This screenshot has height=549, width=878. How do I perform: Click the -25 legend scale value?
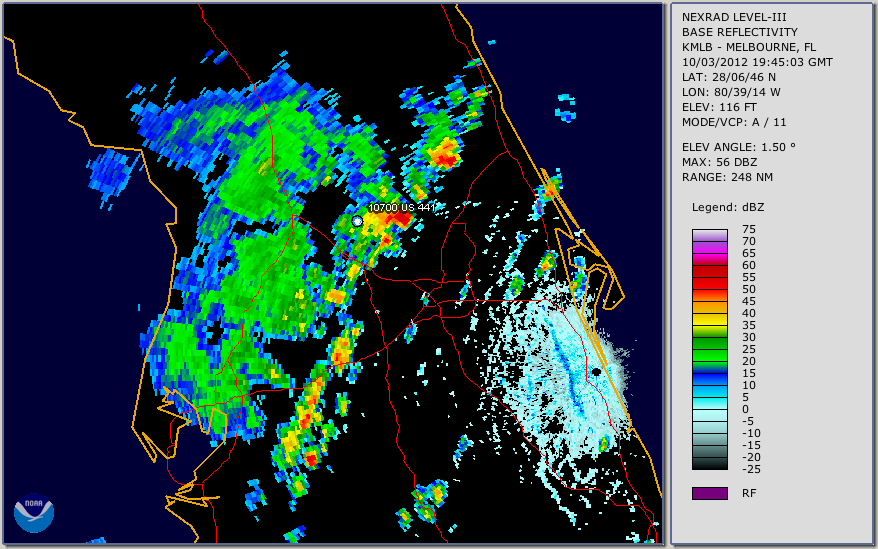point(751,469)
